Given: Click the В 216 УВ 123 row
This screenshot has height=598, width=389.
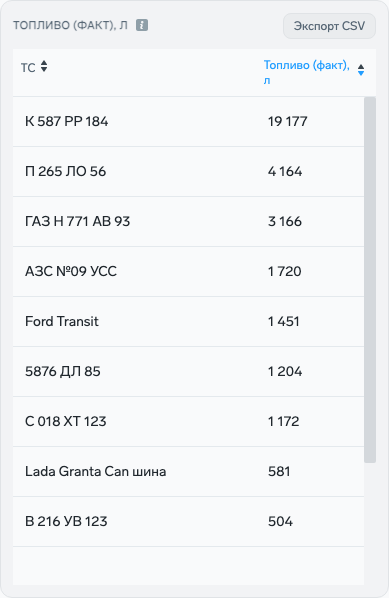Looking at the screenshot, I should tap(188, 521).
